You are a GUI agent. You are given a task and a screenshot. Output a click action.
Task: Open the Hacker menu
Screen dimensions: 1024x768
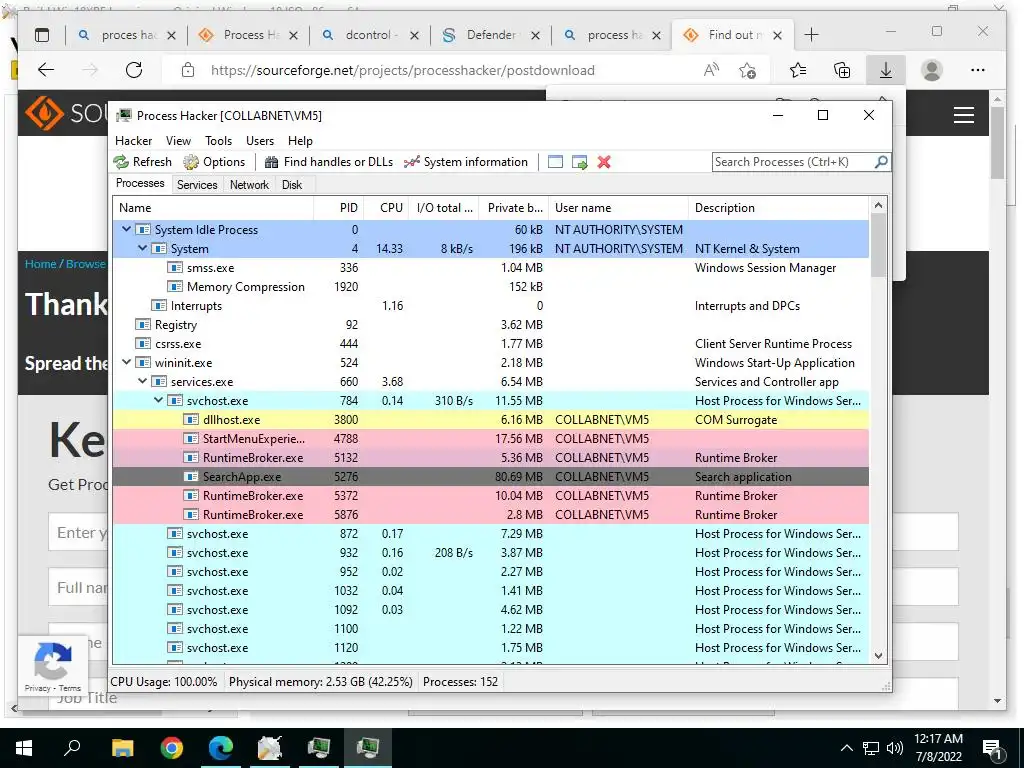click(133, 141)
